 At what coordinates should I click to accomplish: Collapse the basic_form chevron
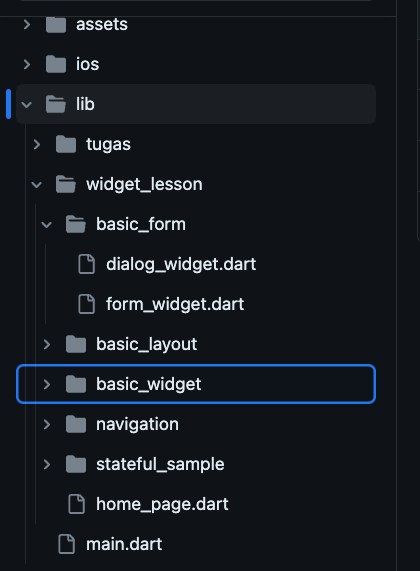tap(47, 225)
